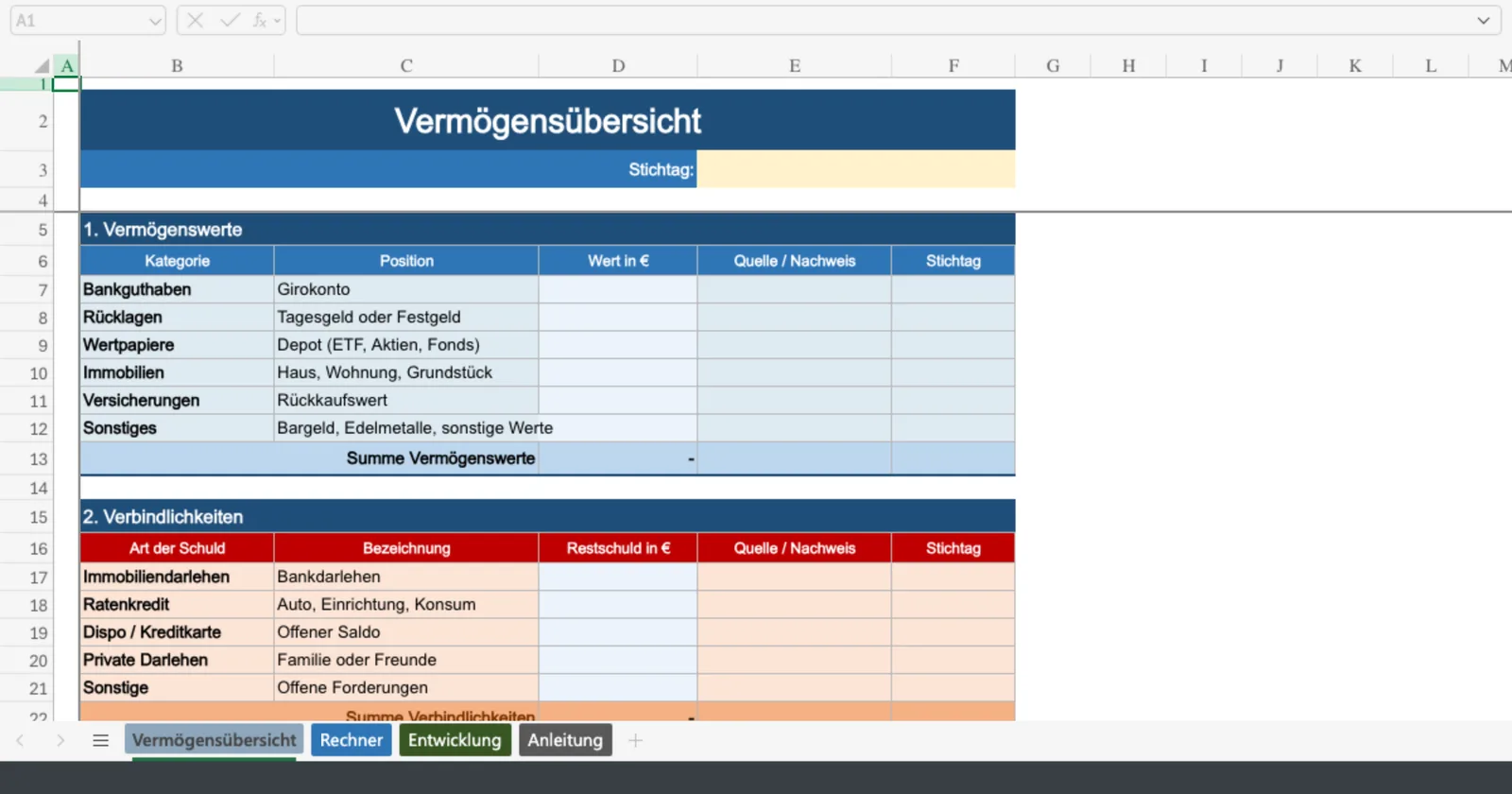Select the Rücklagen cell
This screenshot has width=1512, height=794.
click(178, 317)
